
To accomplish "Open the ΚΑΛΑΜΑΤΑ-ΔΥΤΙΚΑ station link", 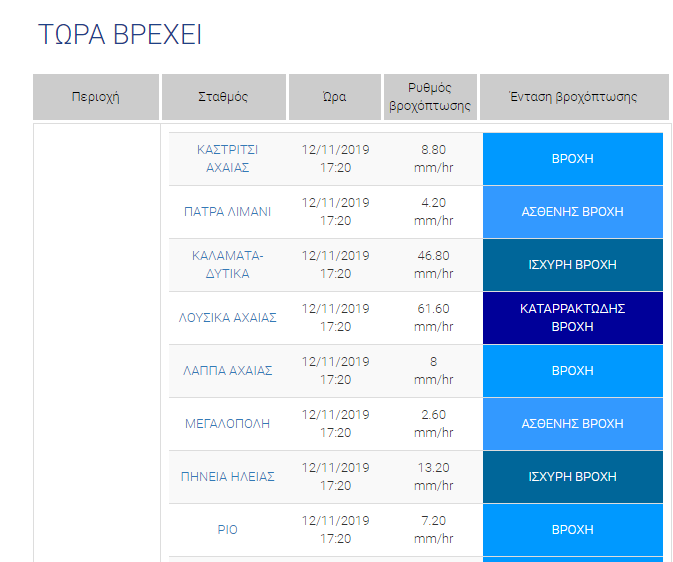I will click(x=227, y=265).
